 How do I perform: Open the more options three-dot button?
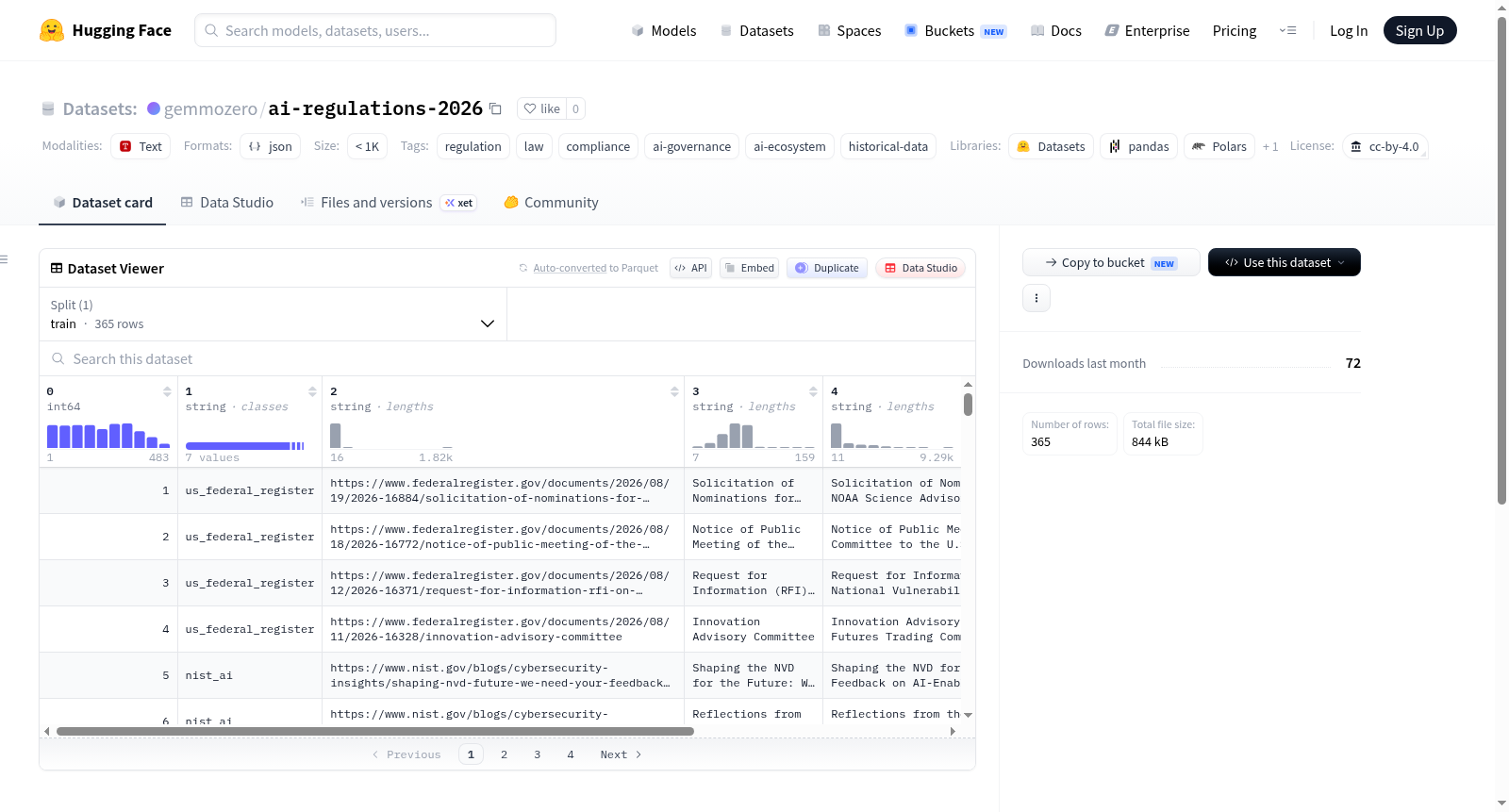tap(1036, 298)
